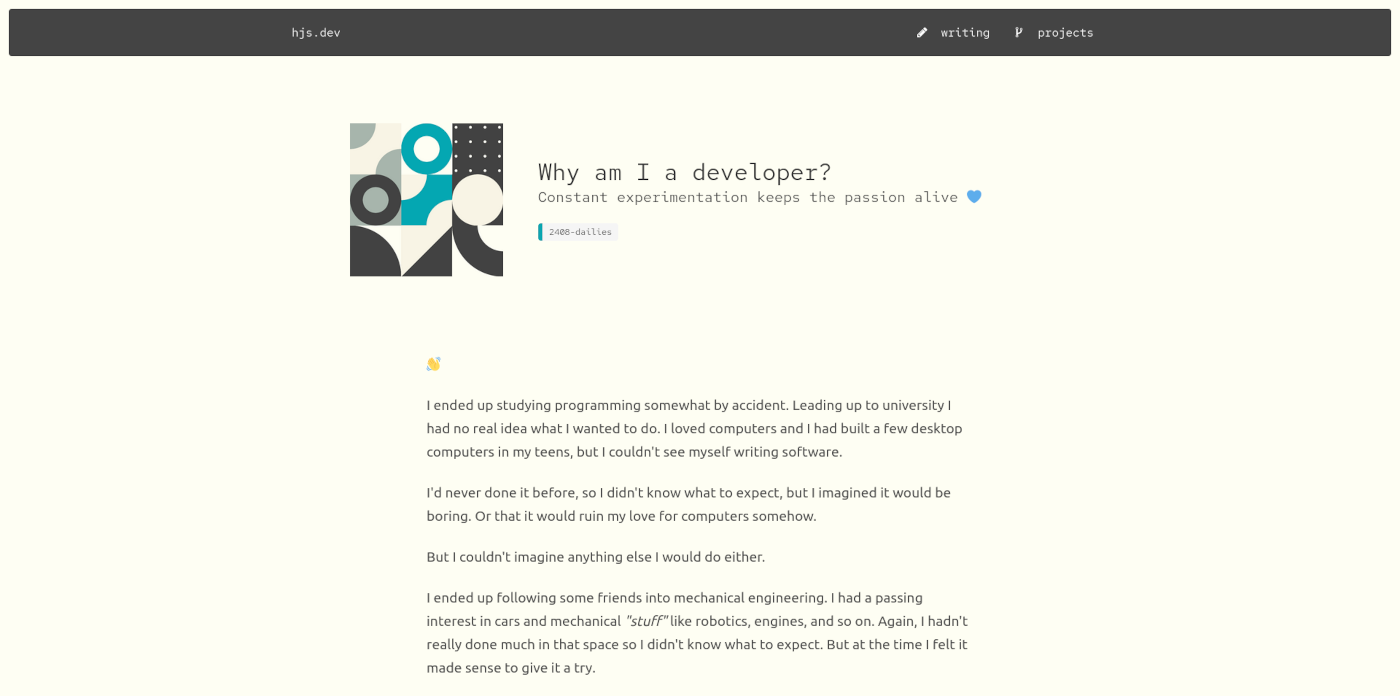The width and height of the screenshot is (1400, 696).
Task: Click the waving hand emoji above the article
Action: coord(433,364)
